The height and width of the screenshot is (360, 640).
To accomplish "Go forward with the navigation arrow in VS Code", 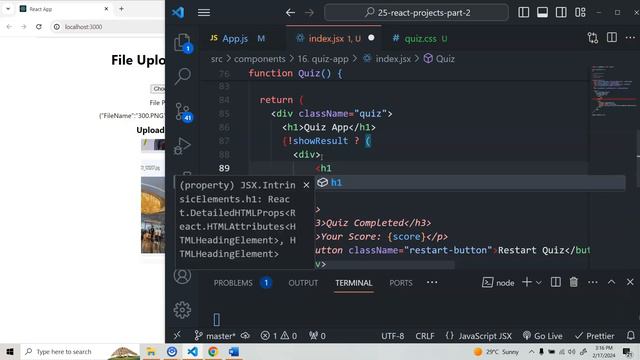I will coord(309,13).
